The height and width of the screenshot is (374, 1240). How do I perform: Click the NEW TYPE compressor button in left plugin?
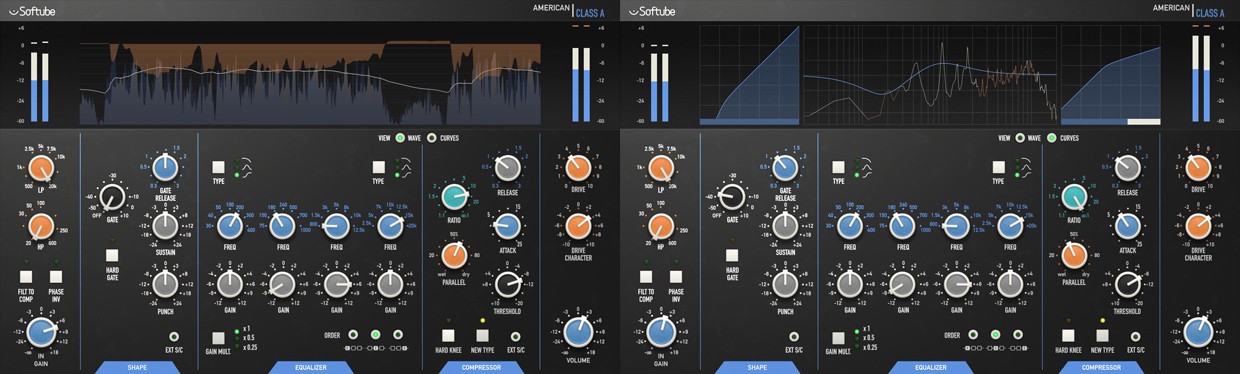(x=482, y=335)
